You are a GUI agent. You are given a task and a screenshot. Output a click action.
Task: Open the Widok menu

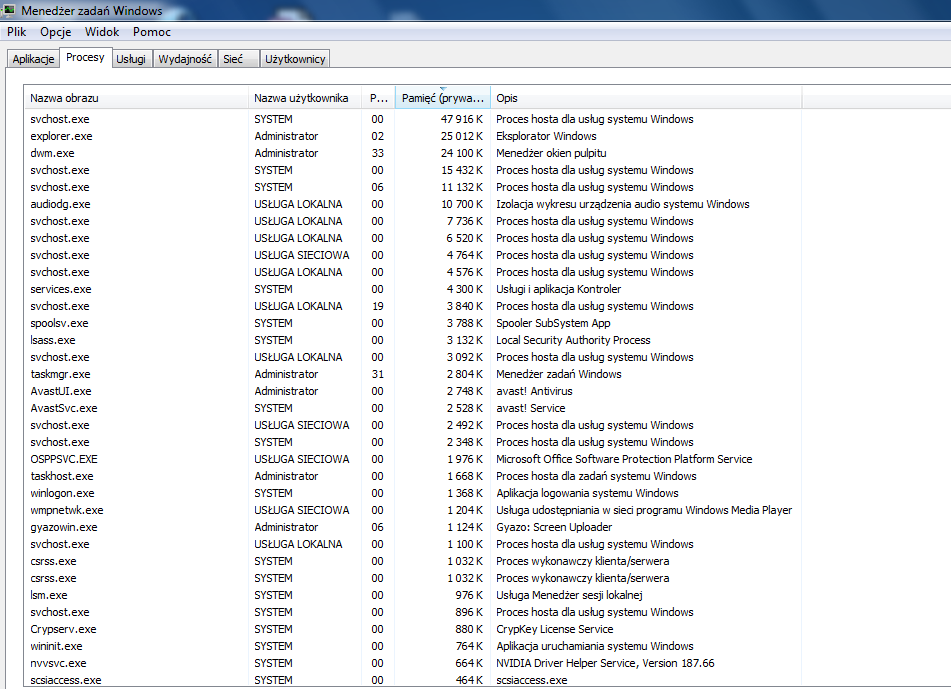pos(102,32)
